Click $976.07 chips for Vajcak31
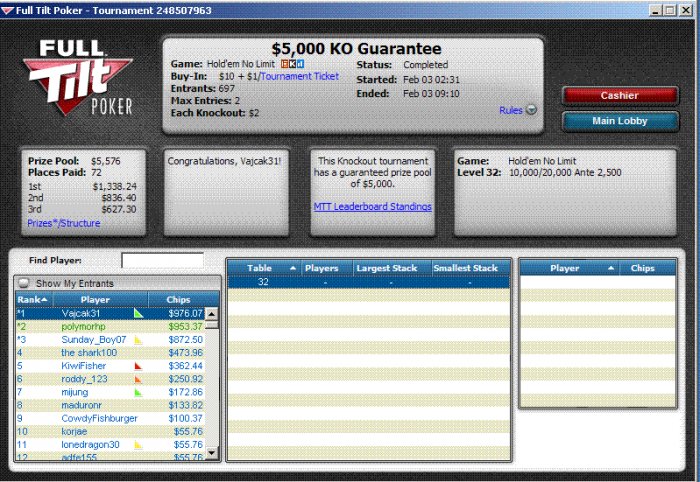 coord(186,313)
